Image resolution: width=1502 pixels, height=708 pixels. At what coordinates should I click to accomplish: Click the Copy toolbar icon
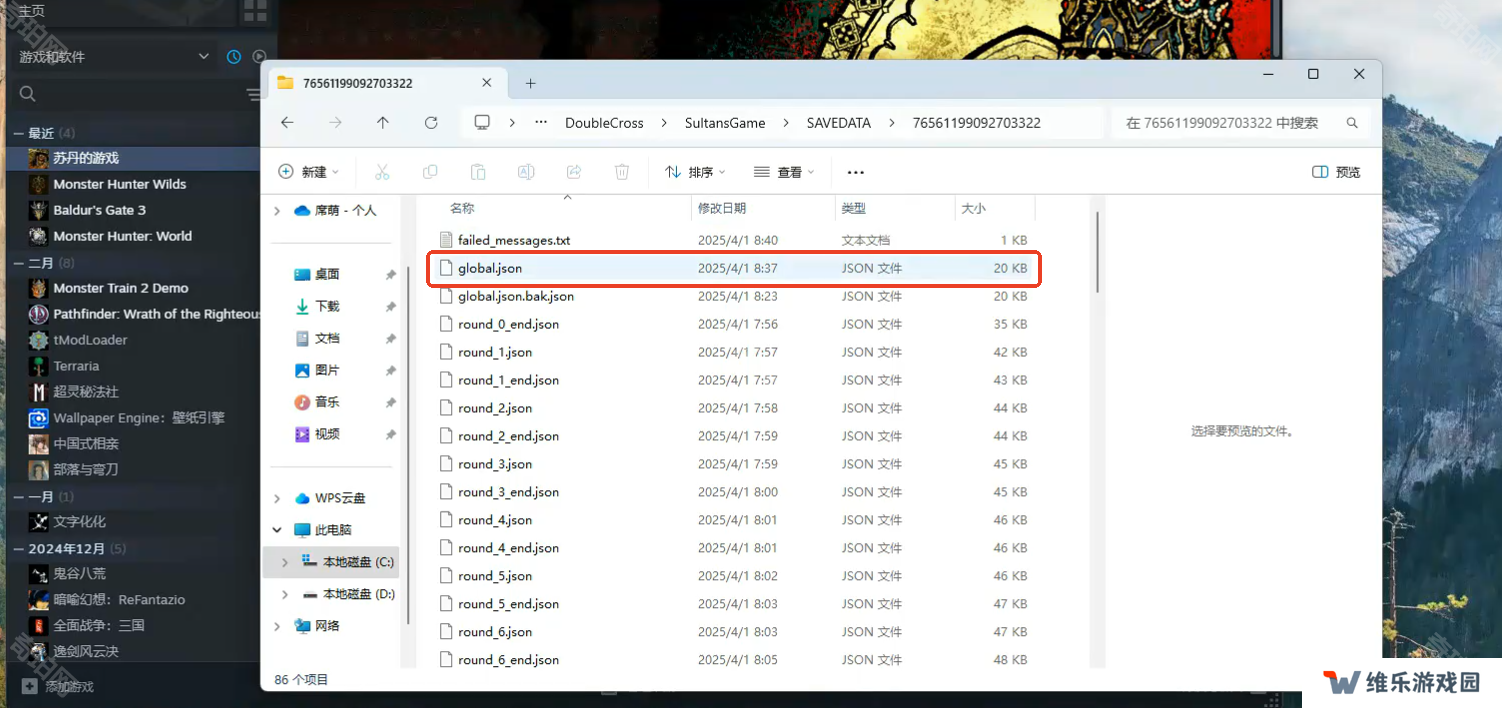click(x=430, y=172)
